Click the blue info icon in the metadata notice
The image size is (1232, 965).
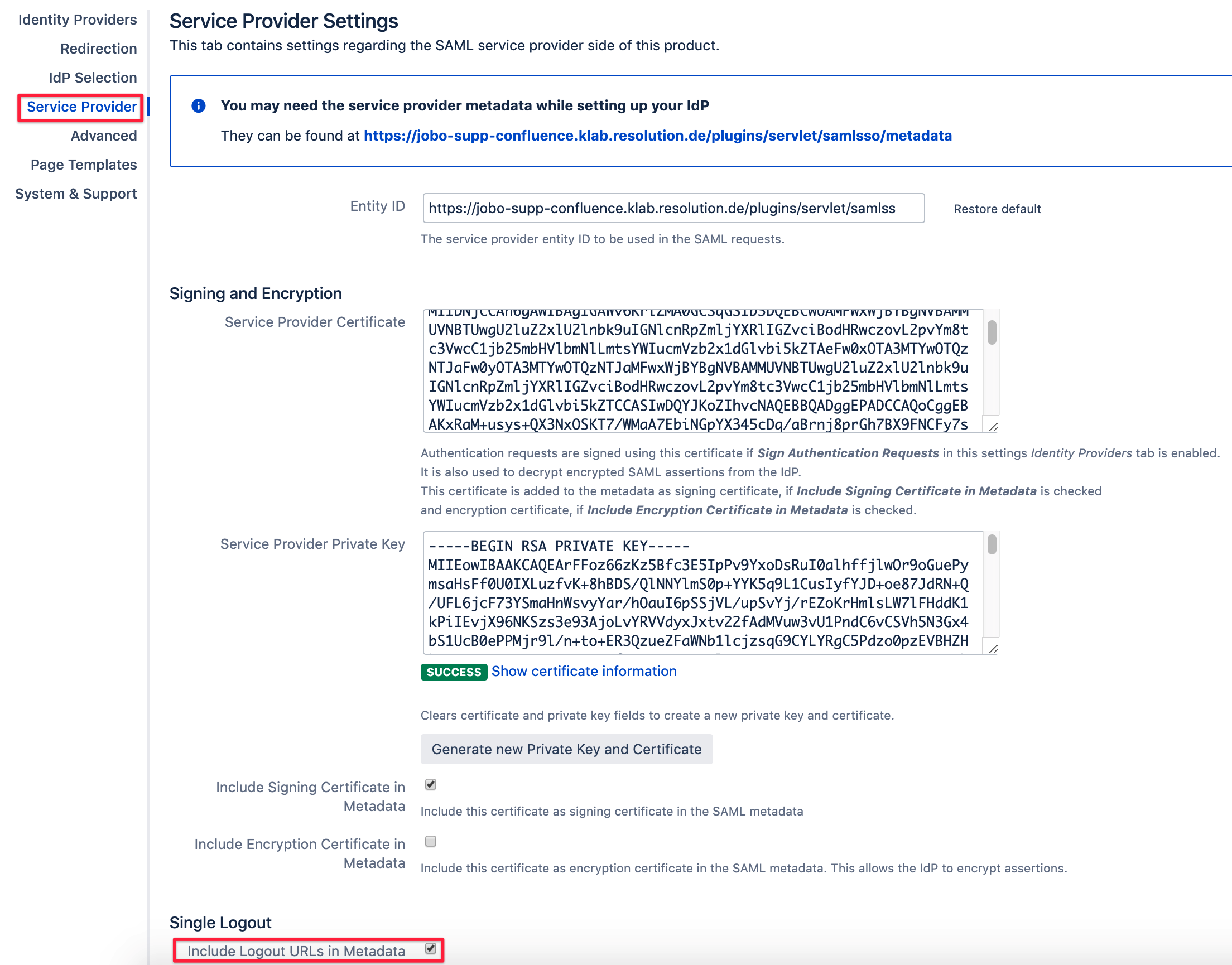(x=199, y=105)
